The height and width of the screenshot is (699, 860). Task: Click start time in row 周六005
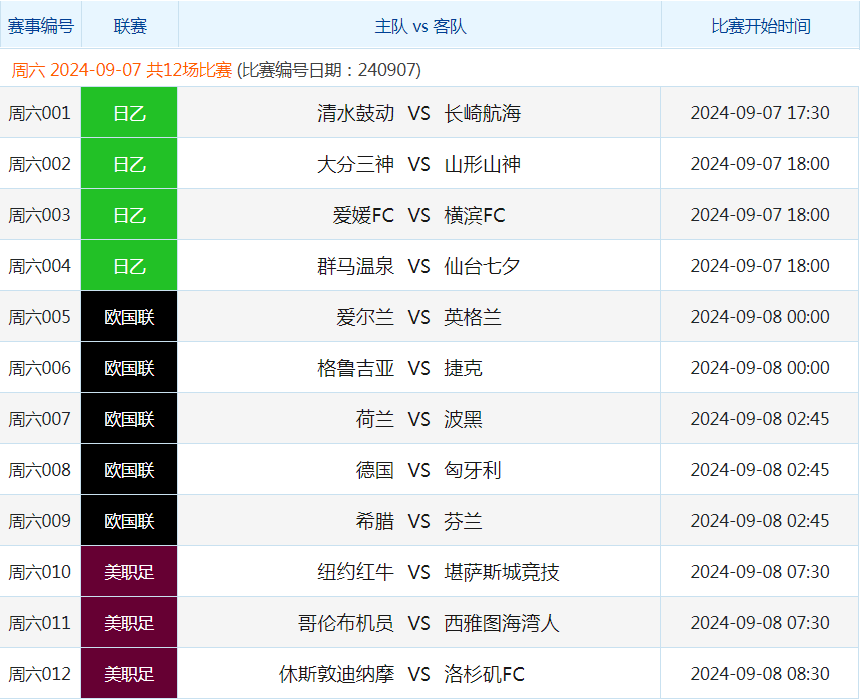[x=760, y=317]
